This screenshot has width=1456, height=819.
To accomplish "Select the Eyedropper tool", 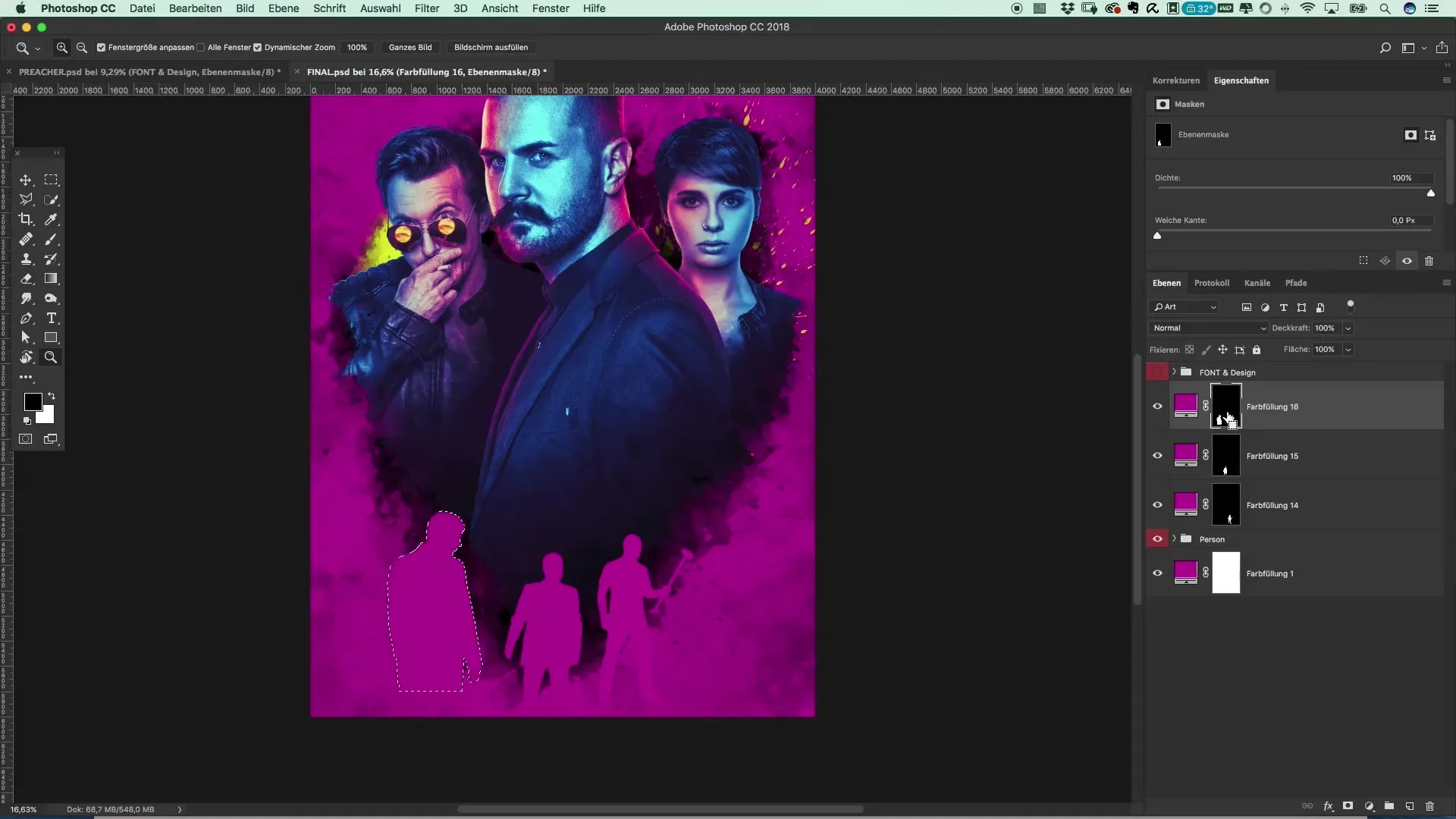I will point(51,219).
